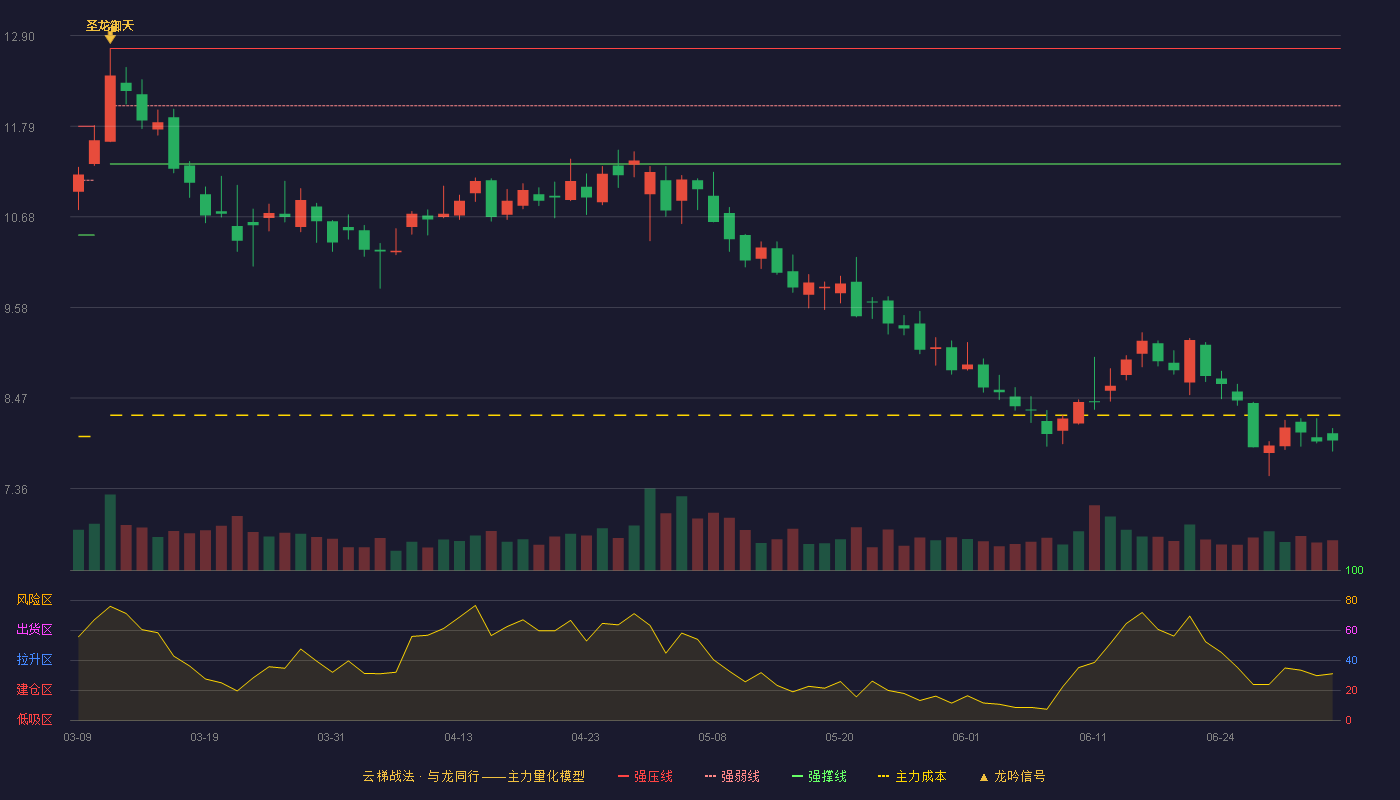The width and height of the screenshot is (1400, 800).
Task: Toggle the 主力成本 legend entry
Action: point(912,776)
